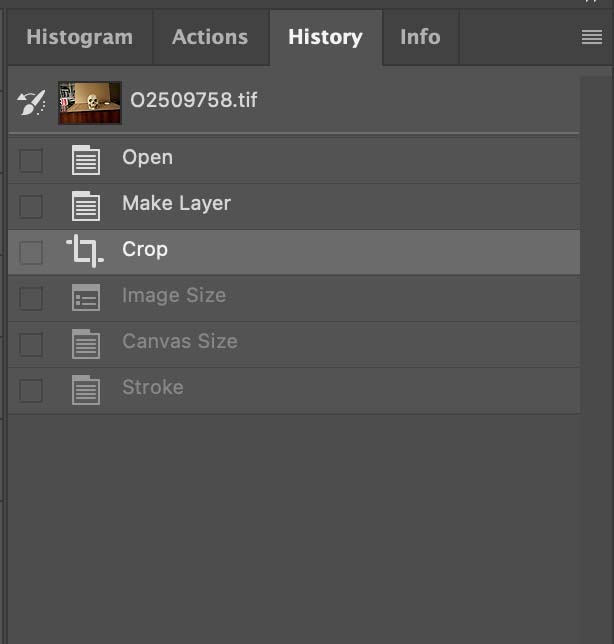Click the history brush source icon beside snapshot

point(31,102)
